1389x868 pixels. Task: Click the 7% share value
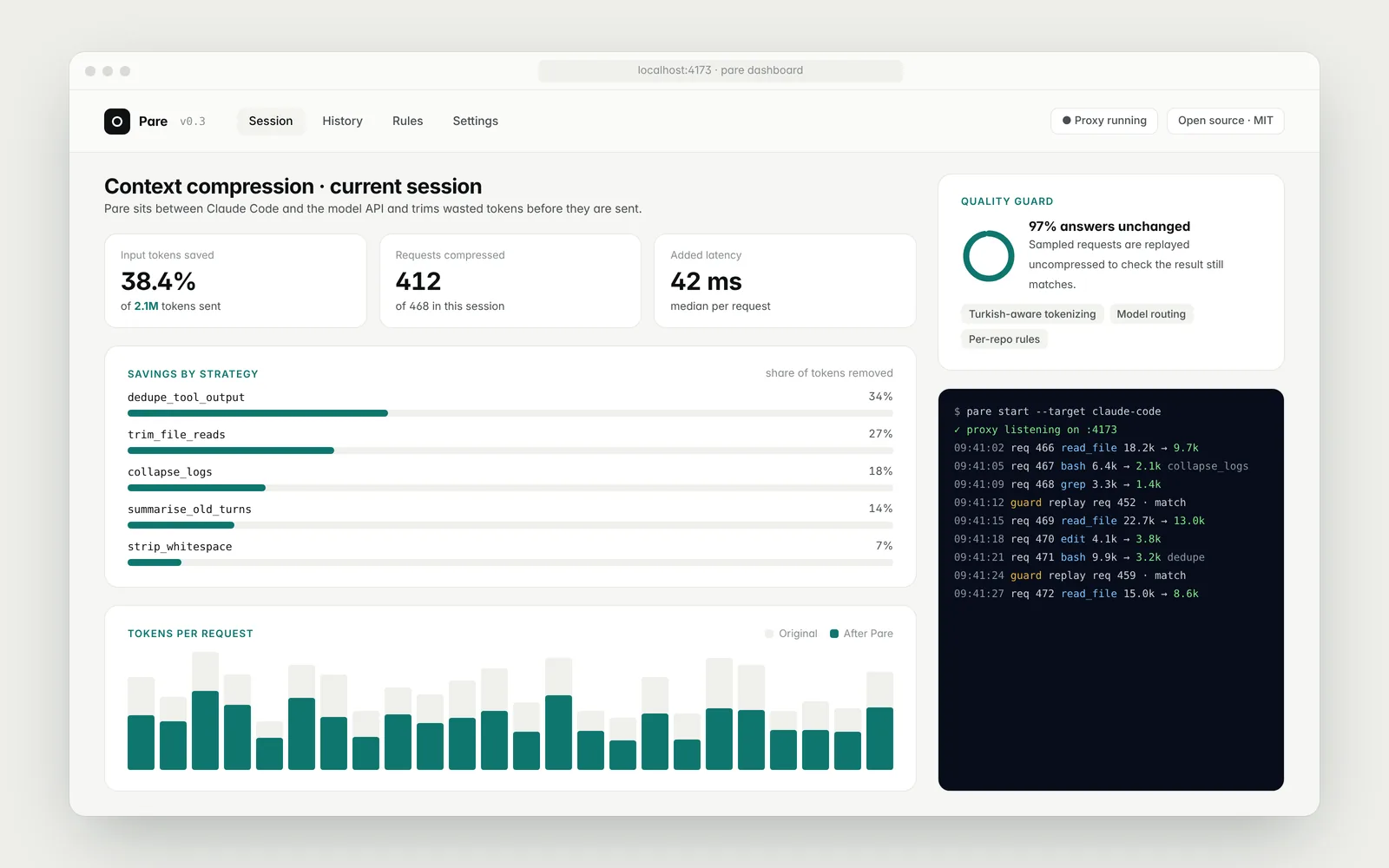pyautogui.click(x=884, y=546)
